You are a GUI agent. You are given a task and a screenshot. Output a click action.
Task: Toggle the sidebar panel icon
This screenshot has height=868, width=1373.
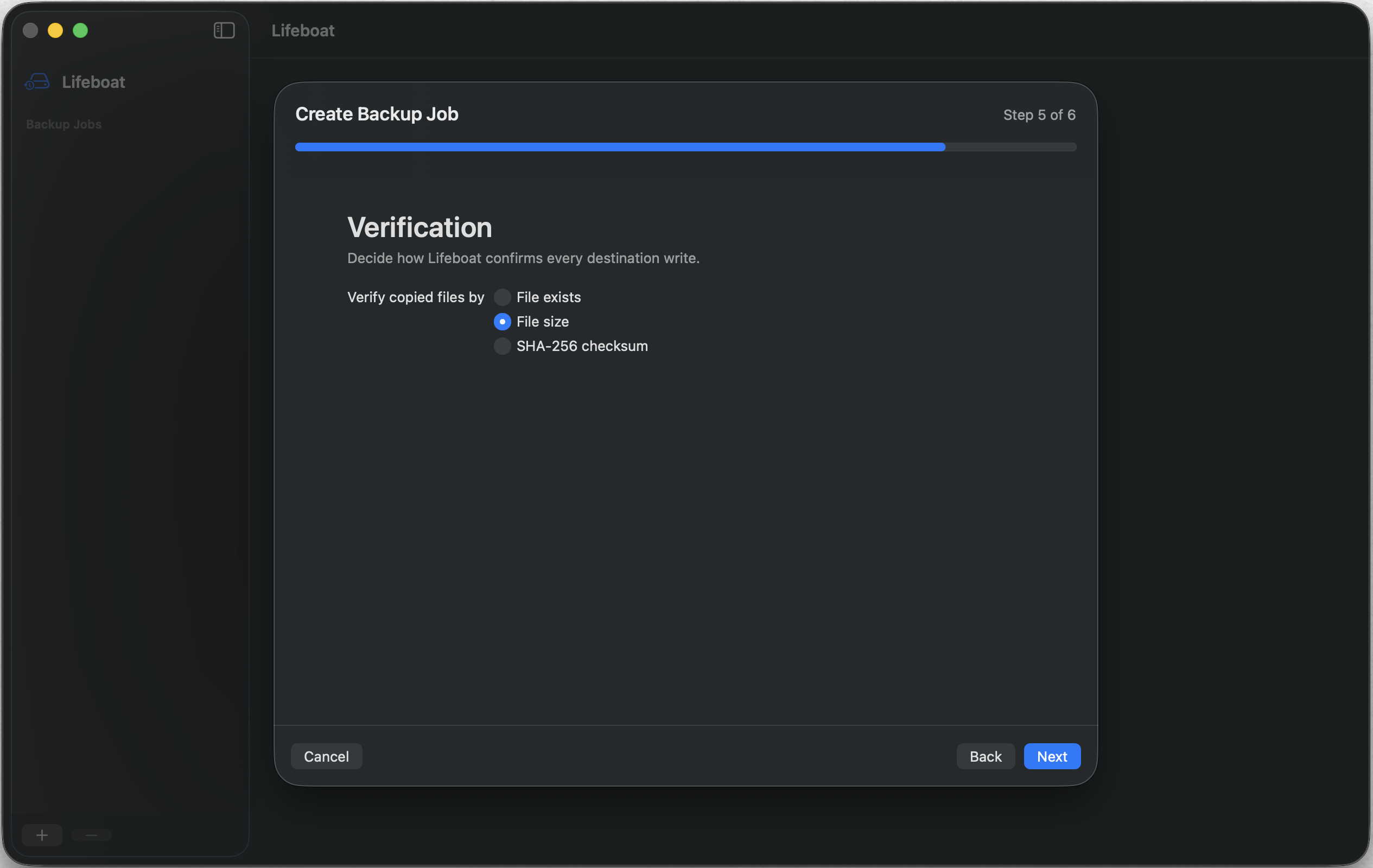coord(224,30)
